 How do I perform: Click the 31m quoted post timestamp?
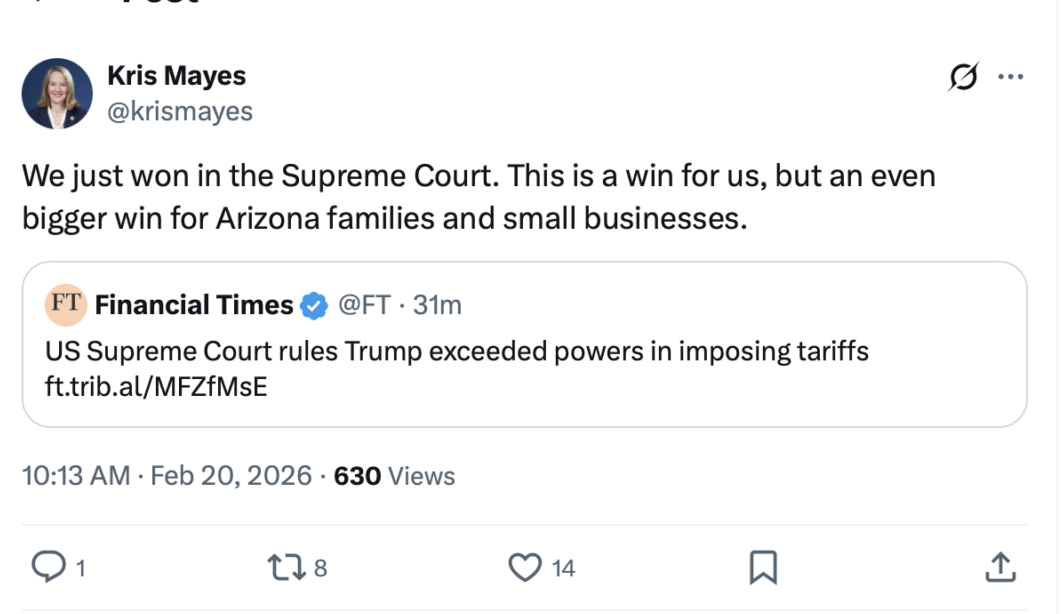point(438,305)
